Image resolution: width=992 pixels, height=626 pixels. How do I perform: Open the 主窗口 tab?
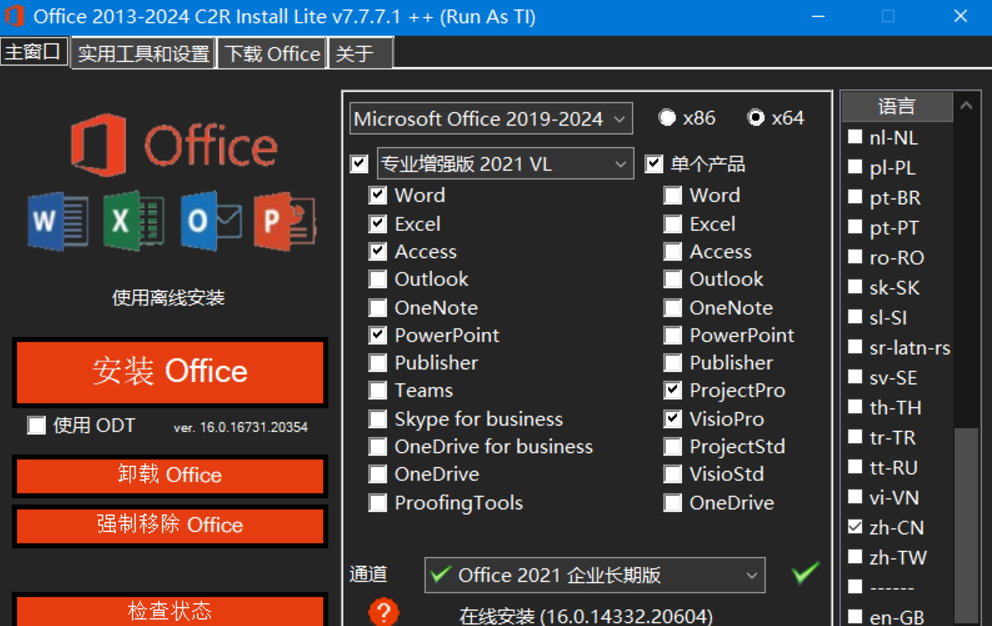pyautogui.click(x=34, y=52)
